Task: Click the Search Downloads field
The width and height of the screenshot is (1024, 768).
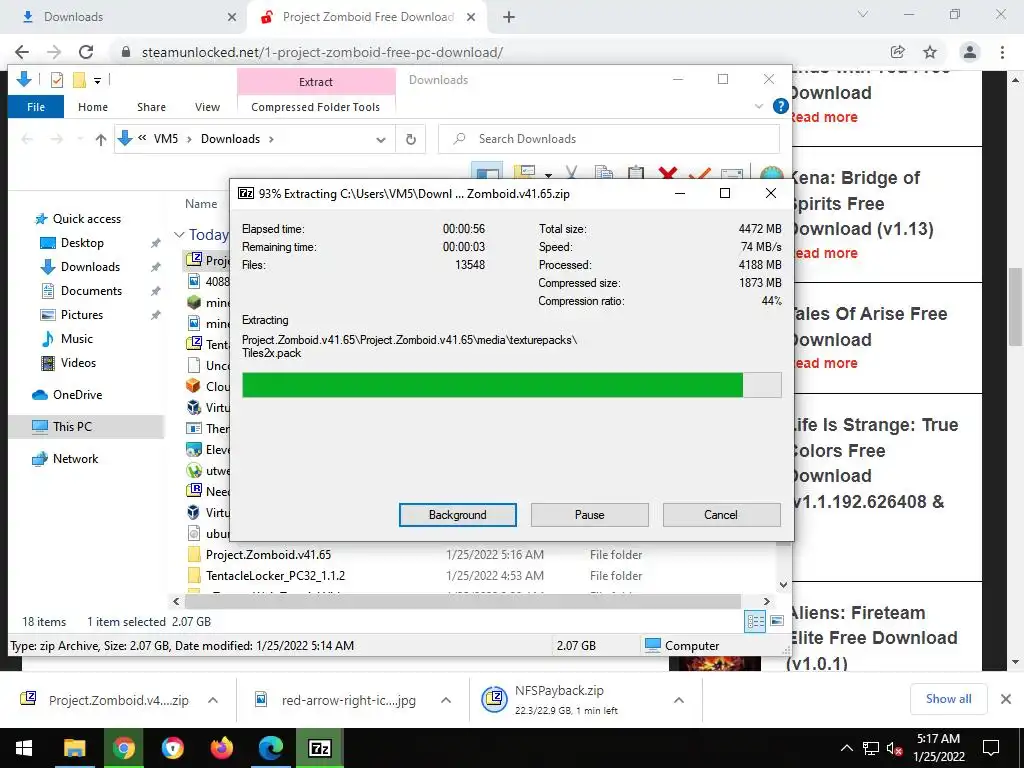Action: point(609,139)
